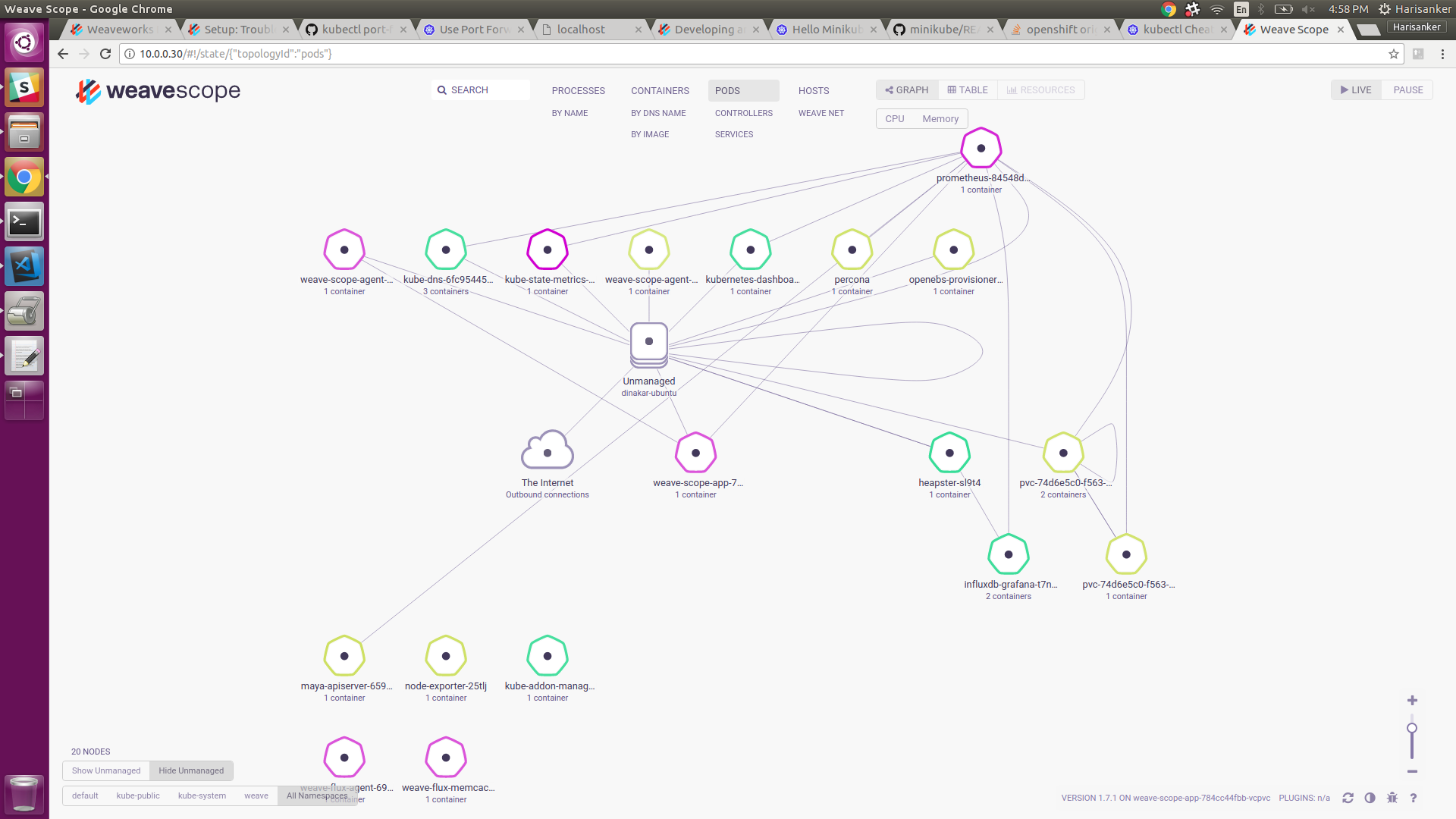The image size is (1456, 819).
Task: Open the HOSTS topology tab
Action: 813,90
